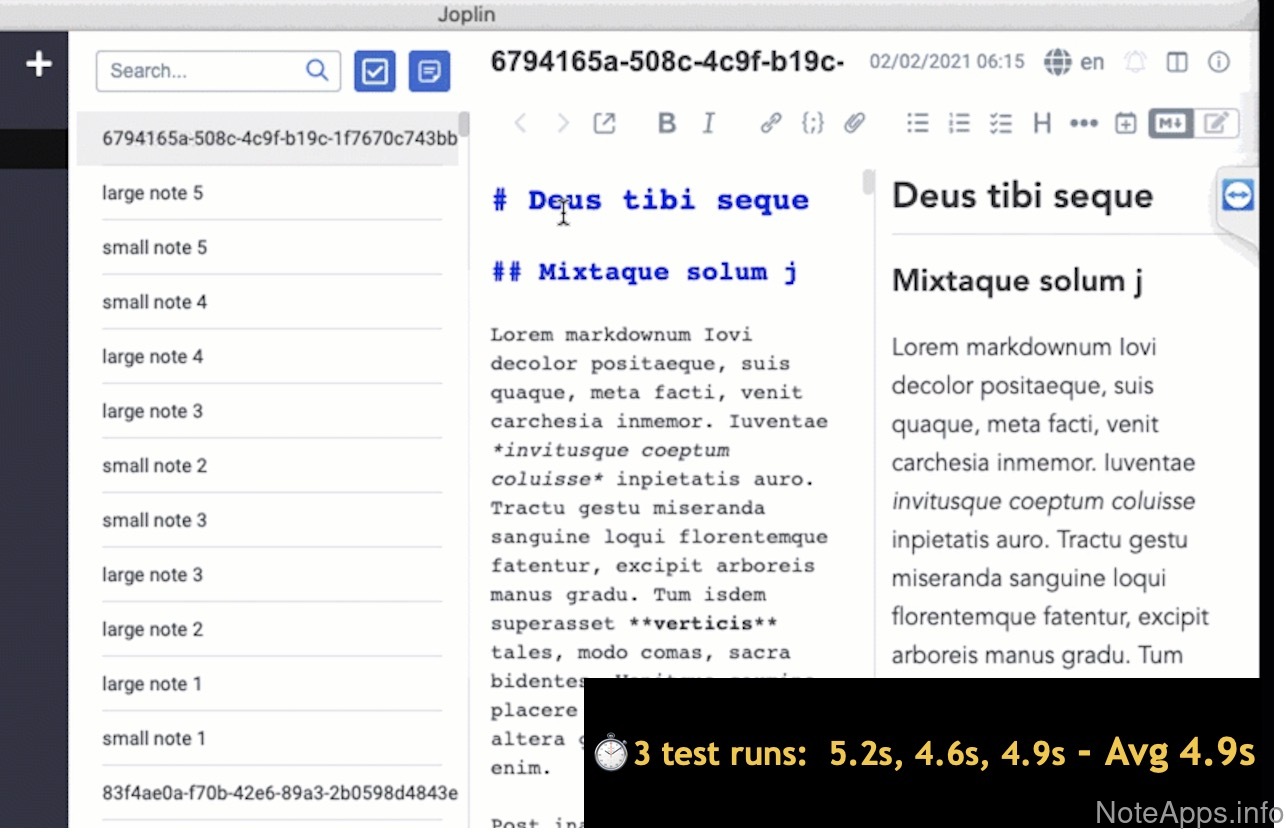
Task: Insert a numbered list
Action: coord(959,123)
